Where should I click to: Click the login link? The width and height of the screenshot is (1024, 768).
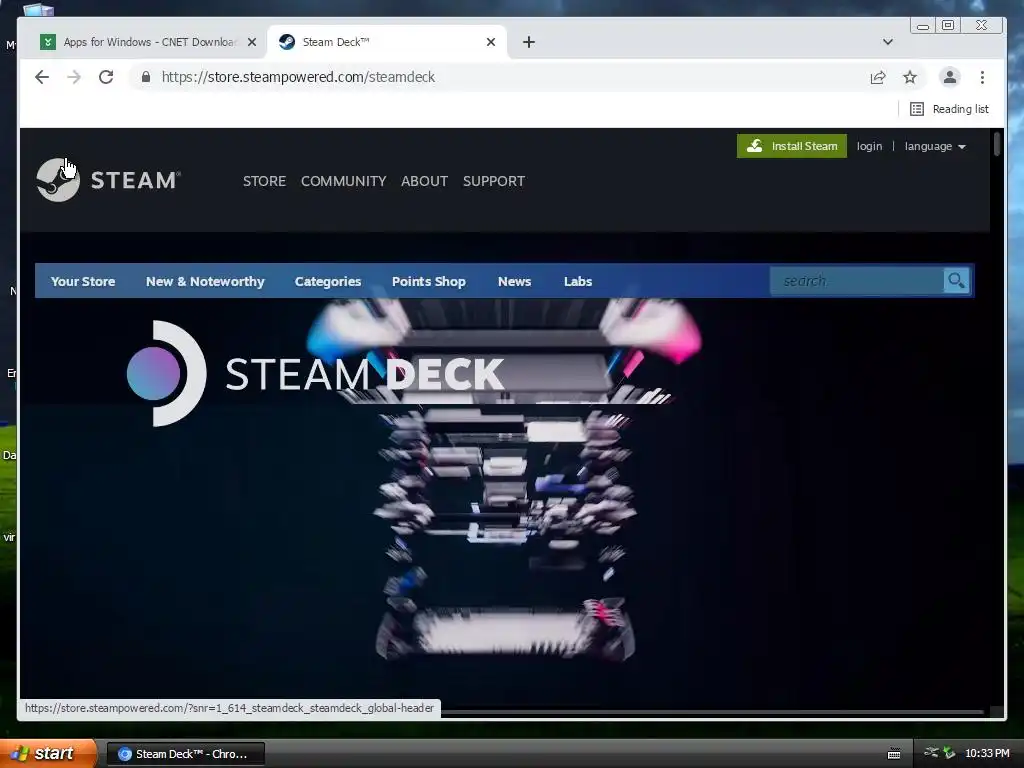[869, 146]
